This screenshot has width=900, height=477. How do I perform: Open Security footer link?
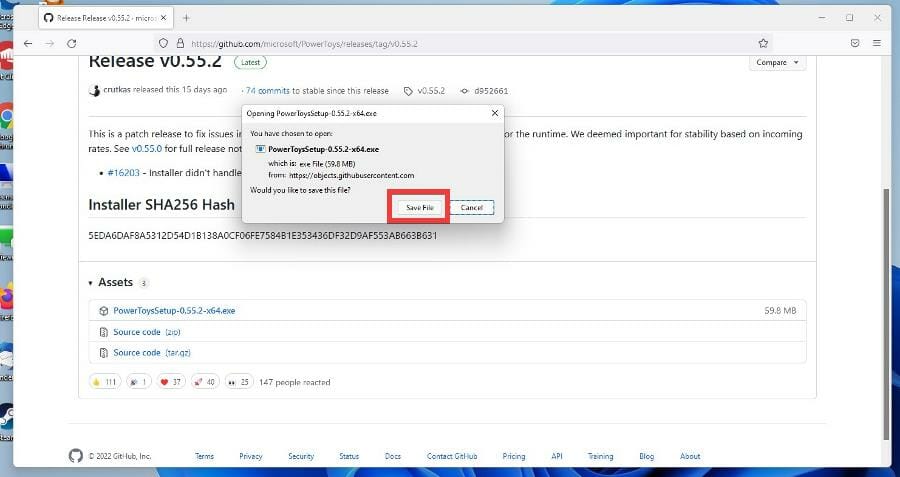301,456
